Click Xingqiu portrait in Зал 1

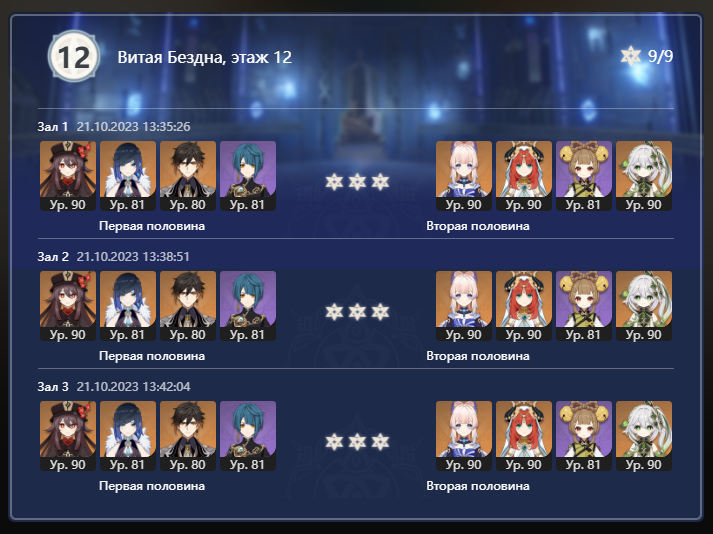point(248,176)
